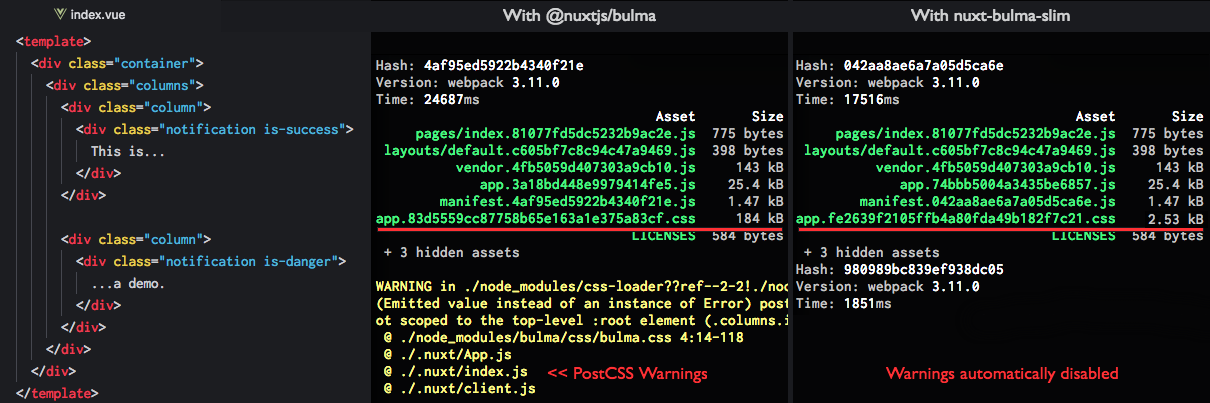Click the "With @nuxtjs/bulma" panel header
The image size is (1210, 403).
pyautogui.click(x=578, y=15)
